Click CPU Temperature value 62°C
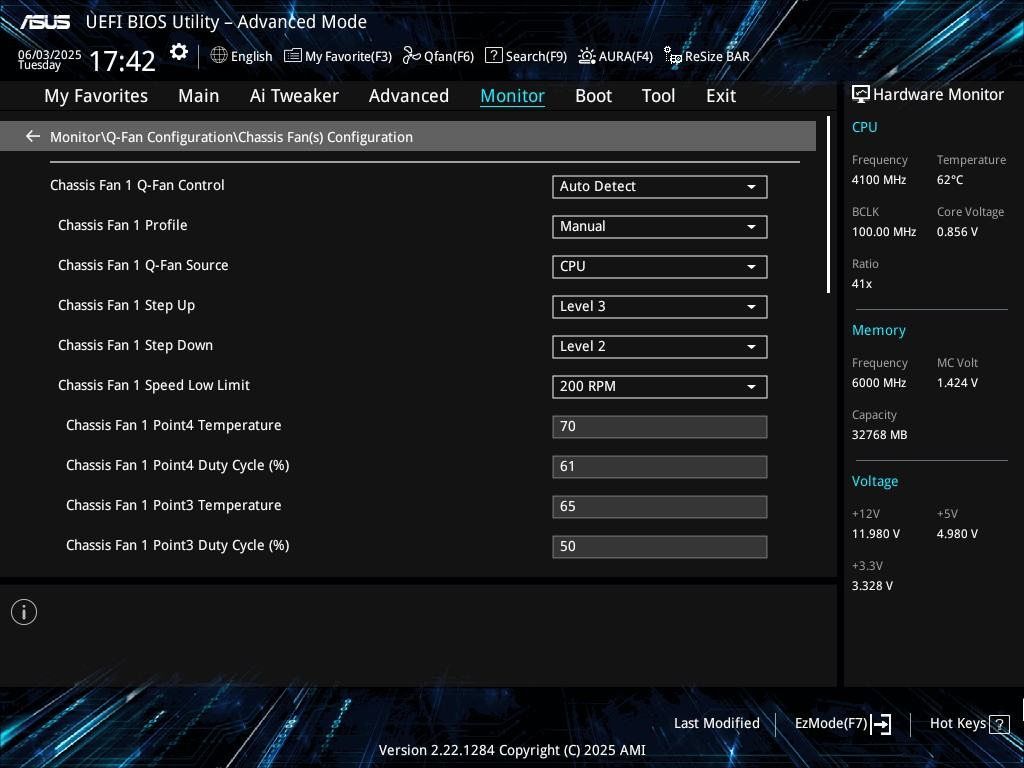Screen dimensions: 1024x768 point(950,180)
